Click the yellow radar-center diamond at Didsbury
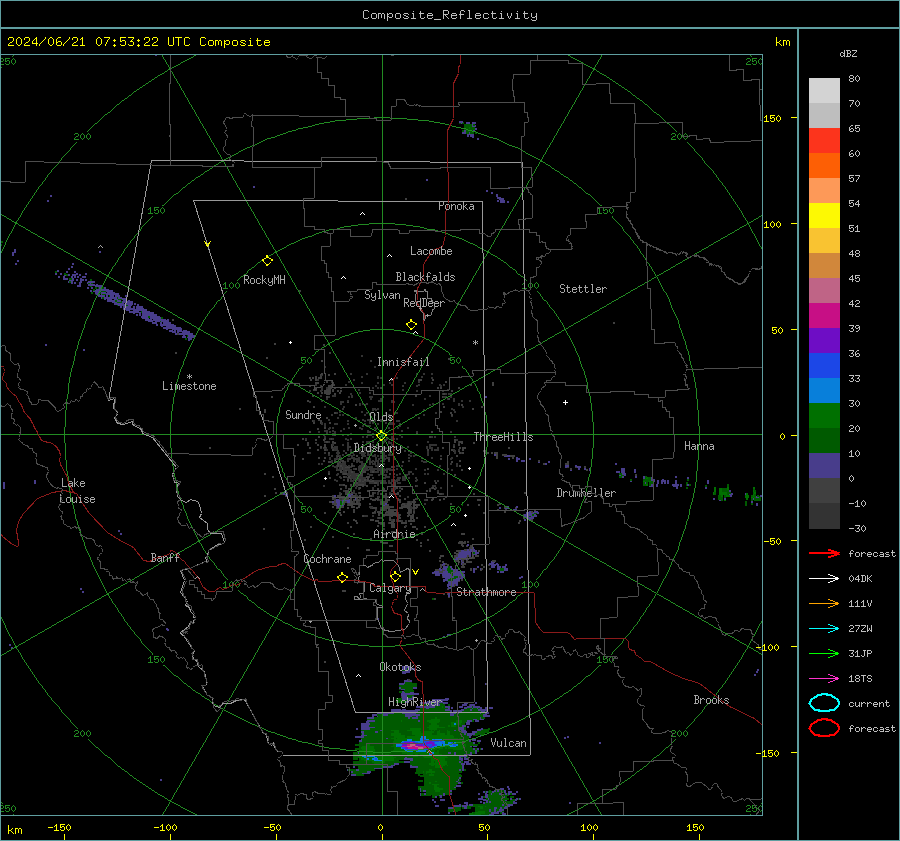The width and height of the screenshot is (900, 841). pos(381,436)
